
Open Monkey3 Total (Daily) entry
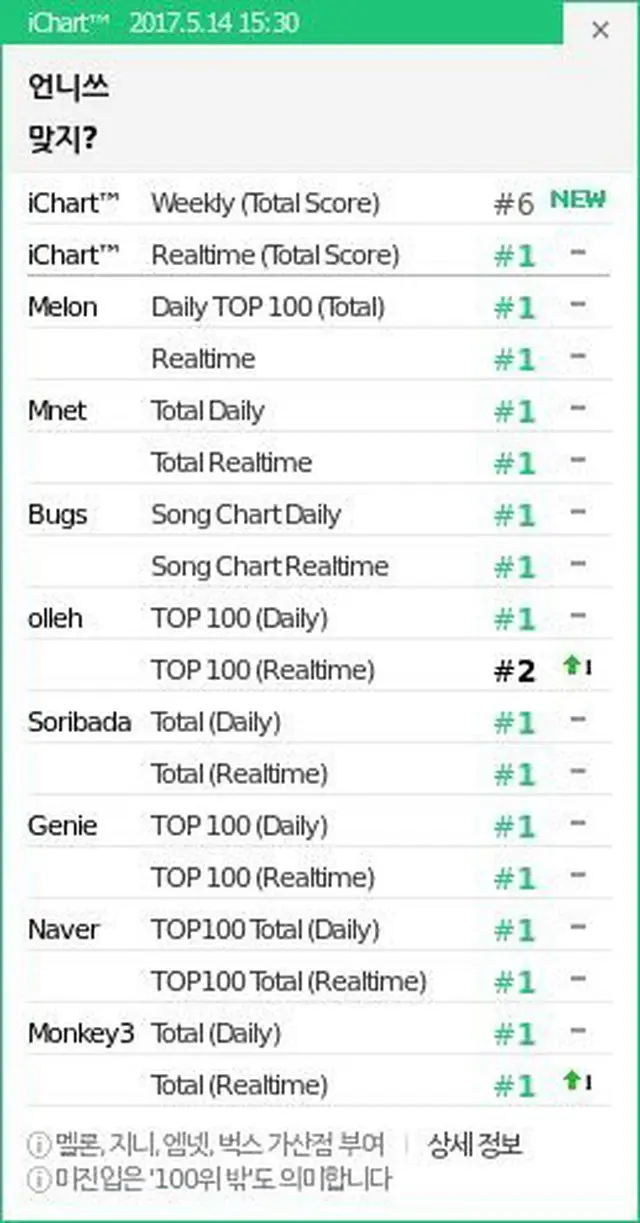click(320, 1033)
